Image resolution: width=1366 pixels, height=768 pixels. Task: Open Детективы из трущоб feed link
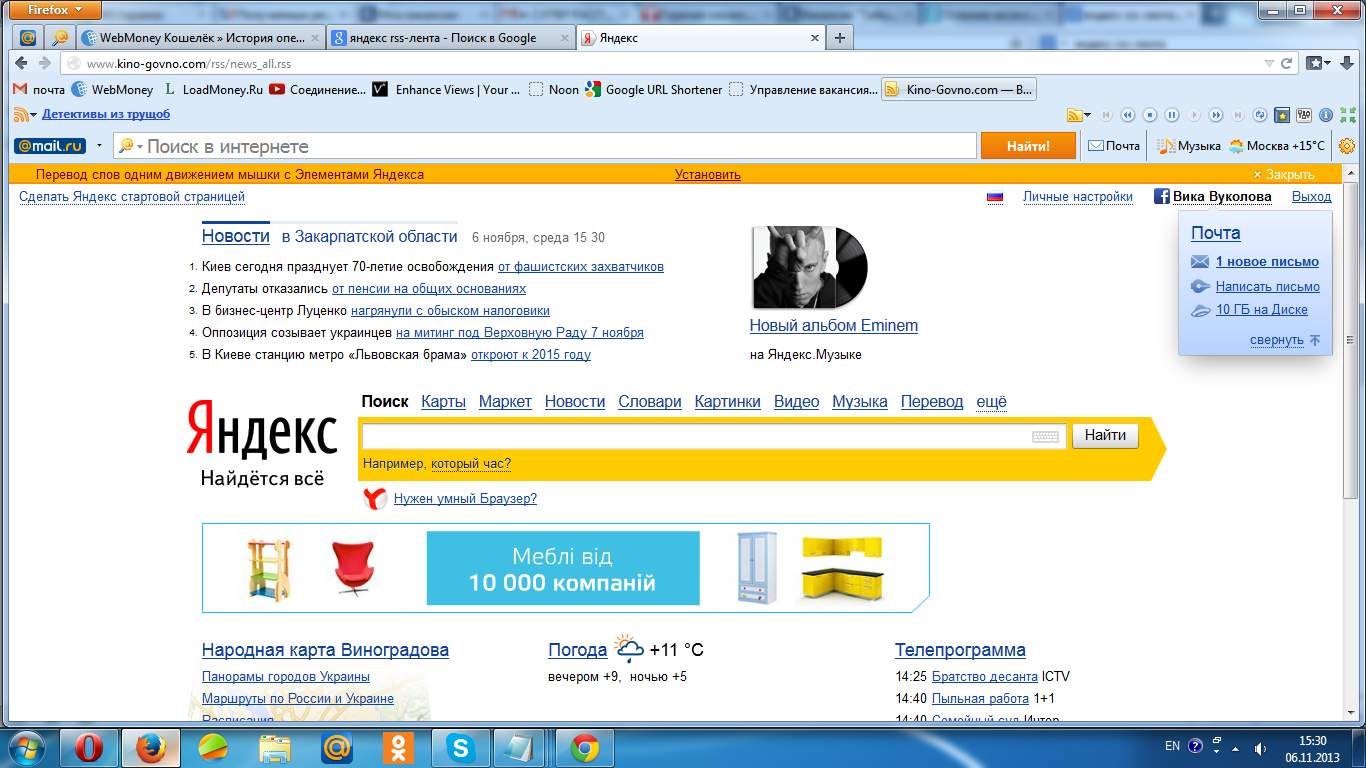coord(106,115)
